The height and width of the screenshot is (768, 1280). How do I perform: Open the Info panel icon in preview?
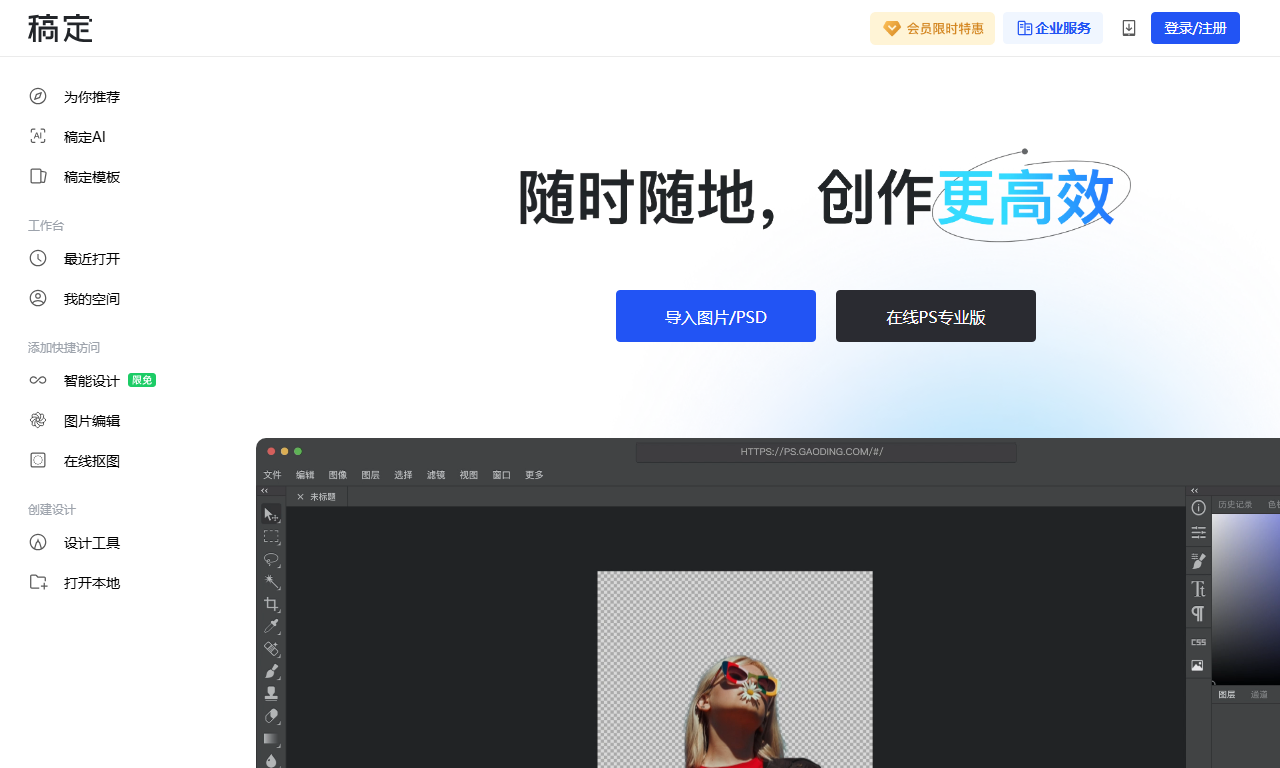pos(1198,508)
